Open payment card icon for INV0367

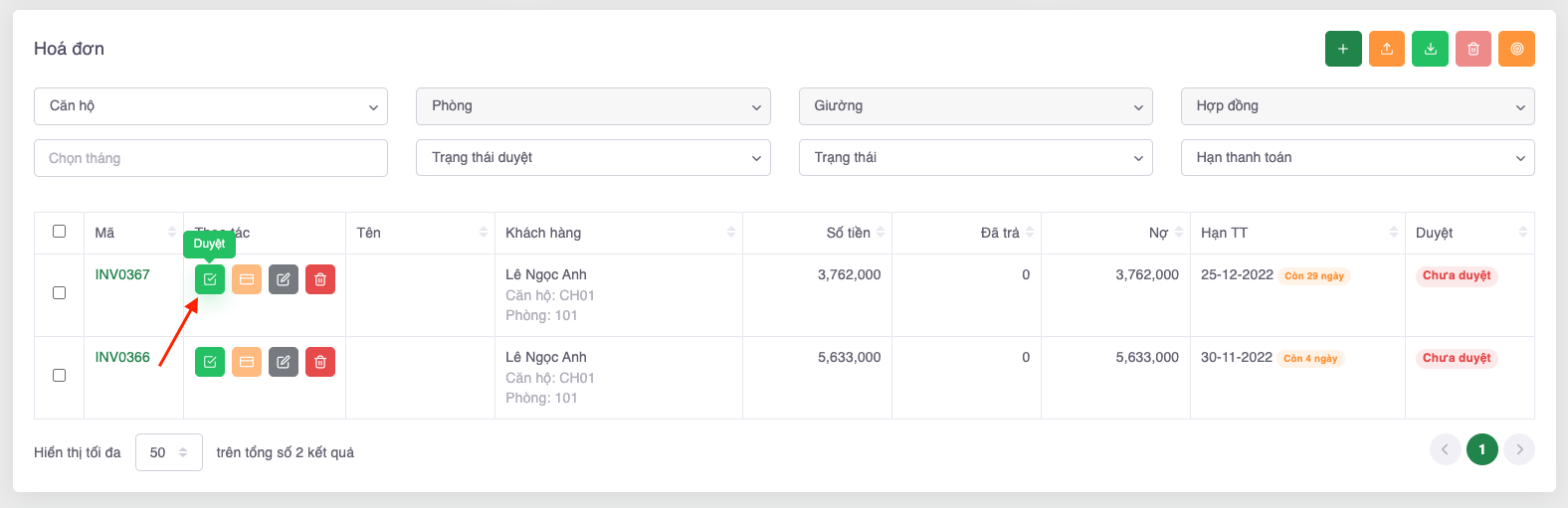[247, 279]
